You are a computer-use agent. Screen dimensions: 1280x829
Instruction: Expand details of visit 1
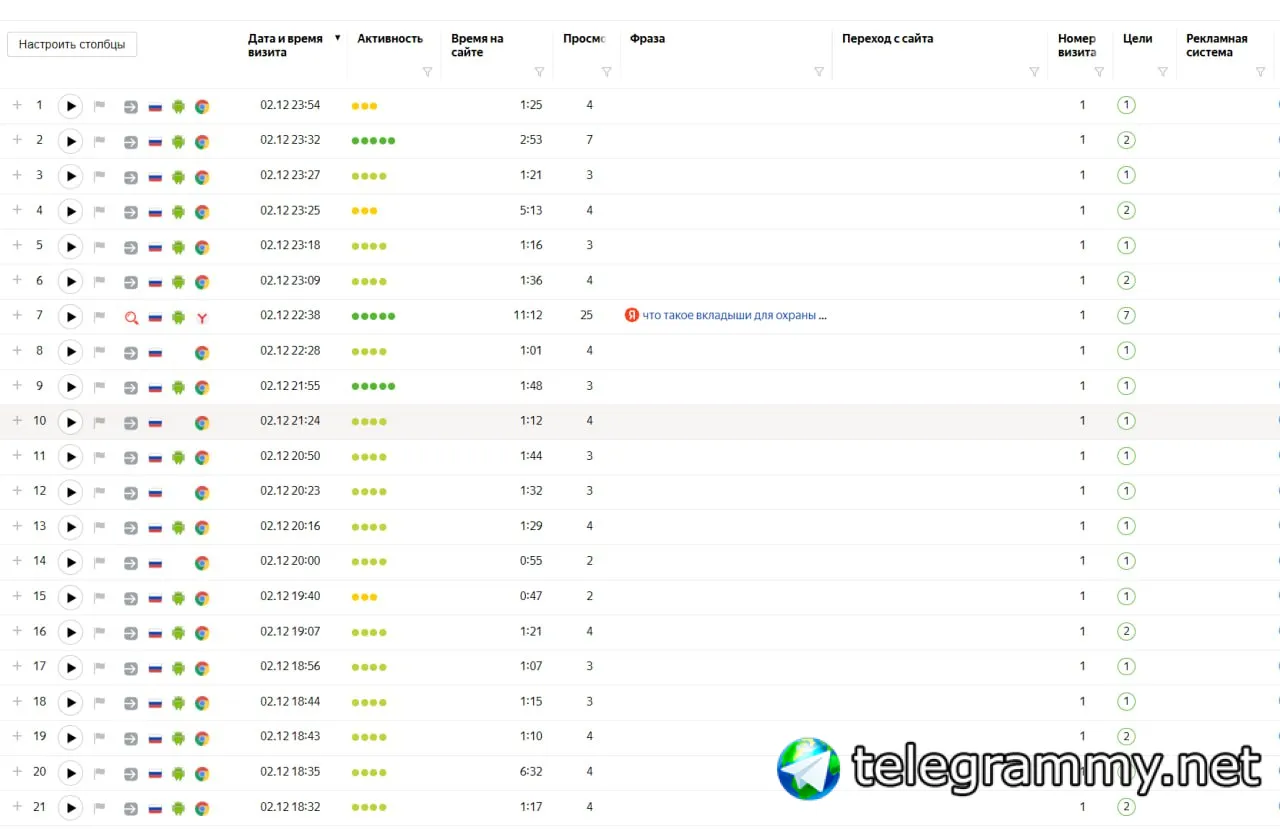tap(17, 105)
